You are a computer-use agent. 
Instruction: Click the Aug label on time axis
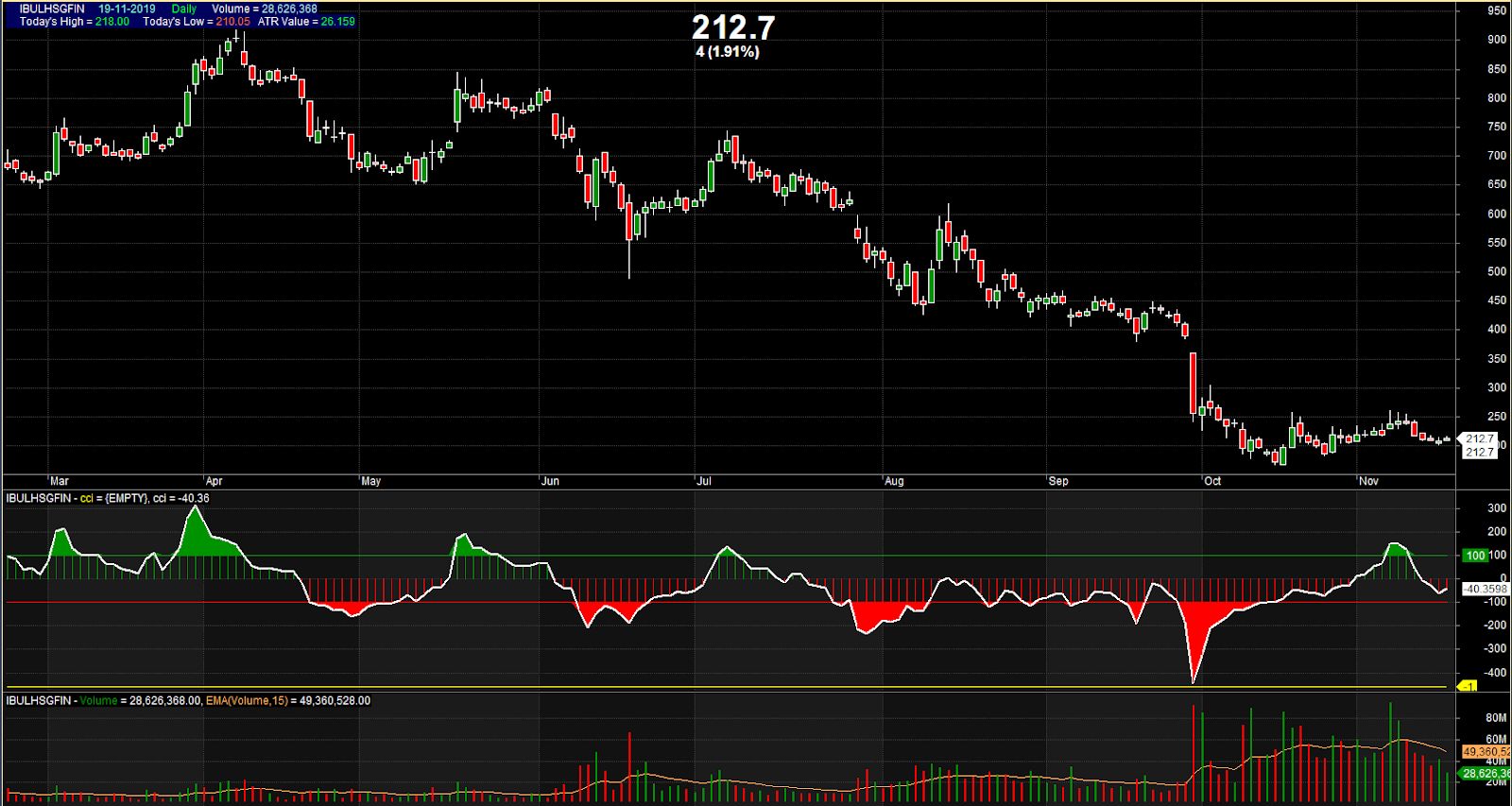(894, 481)
